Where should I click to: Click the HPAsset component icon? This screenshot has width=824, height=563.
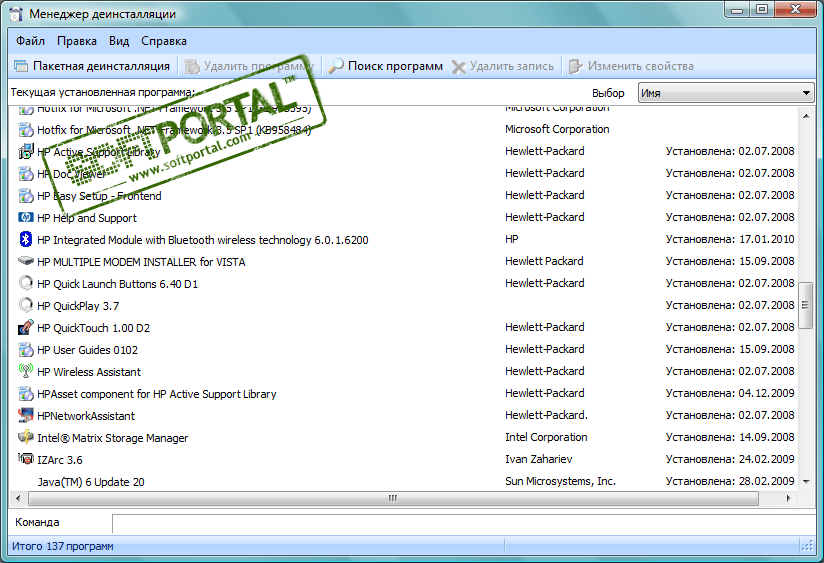pos(25,394)
